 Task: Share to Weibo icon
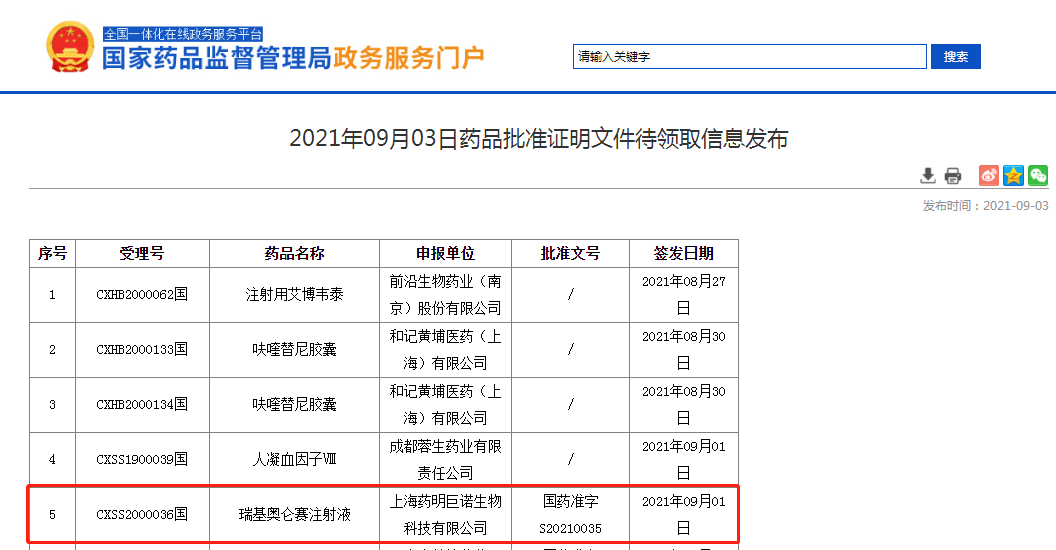989,176
